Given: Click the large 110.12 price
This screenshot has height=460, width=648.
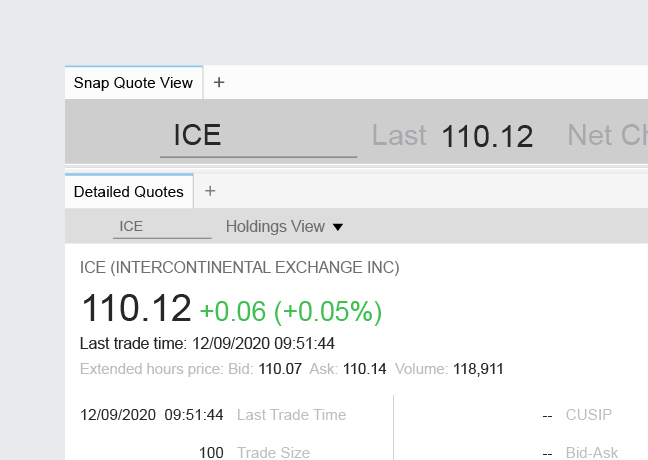Looking at the screenshot, I should point(135,308).
